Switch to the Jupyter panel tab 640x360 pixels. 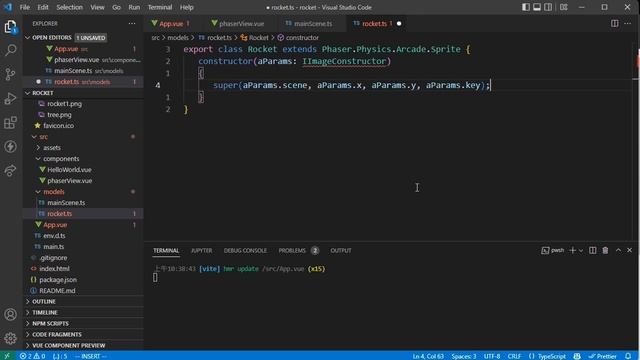point(202,250)
